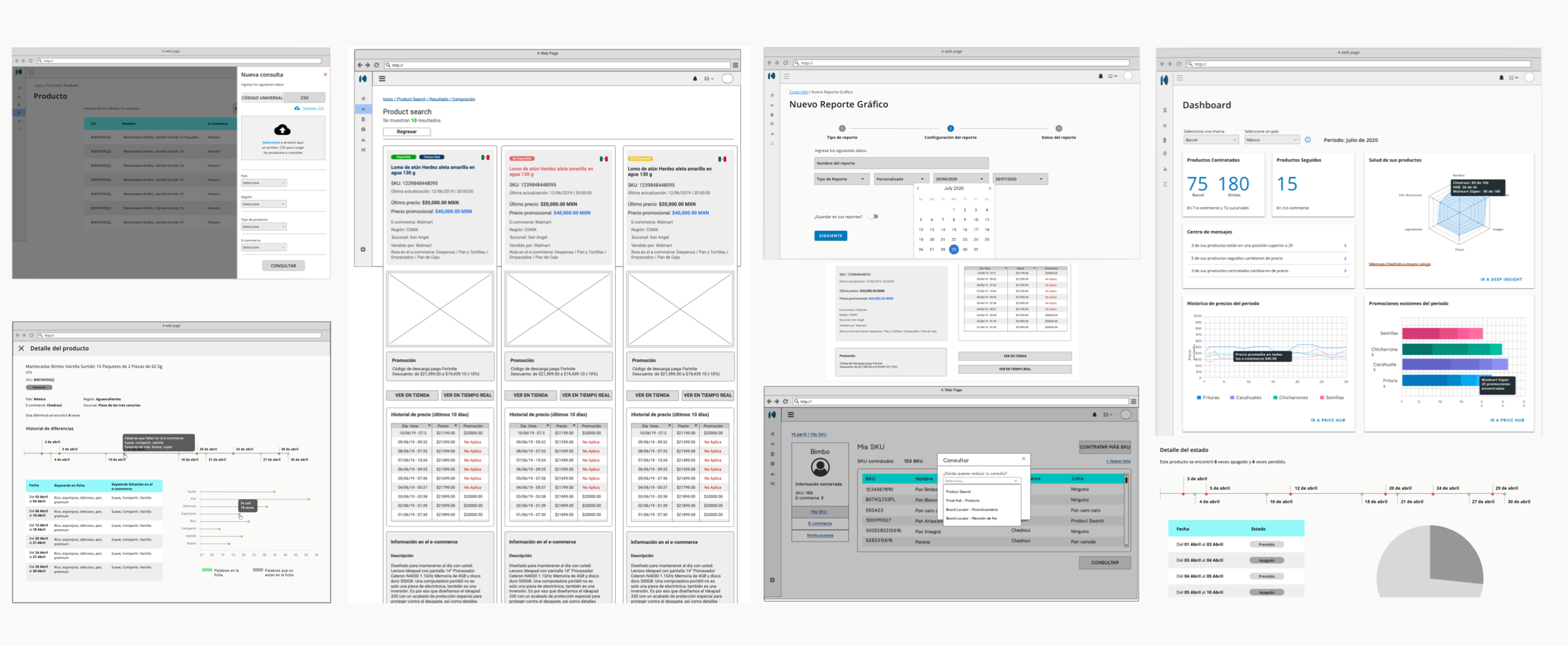This screenshot has width=1568, height=646.
Task: Go to the next month in the July 2020 calendar
Action: coord(990,189)
